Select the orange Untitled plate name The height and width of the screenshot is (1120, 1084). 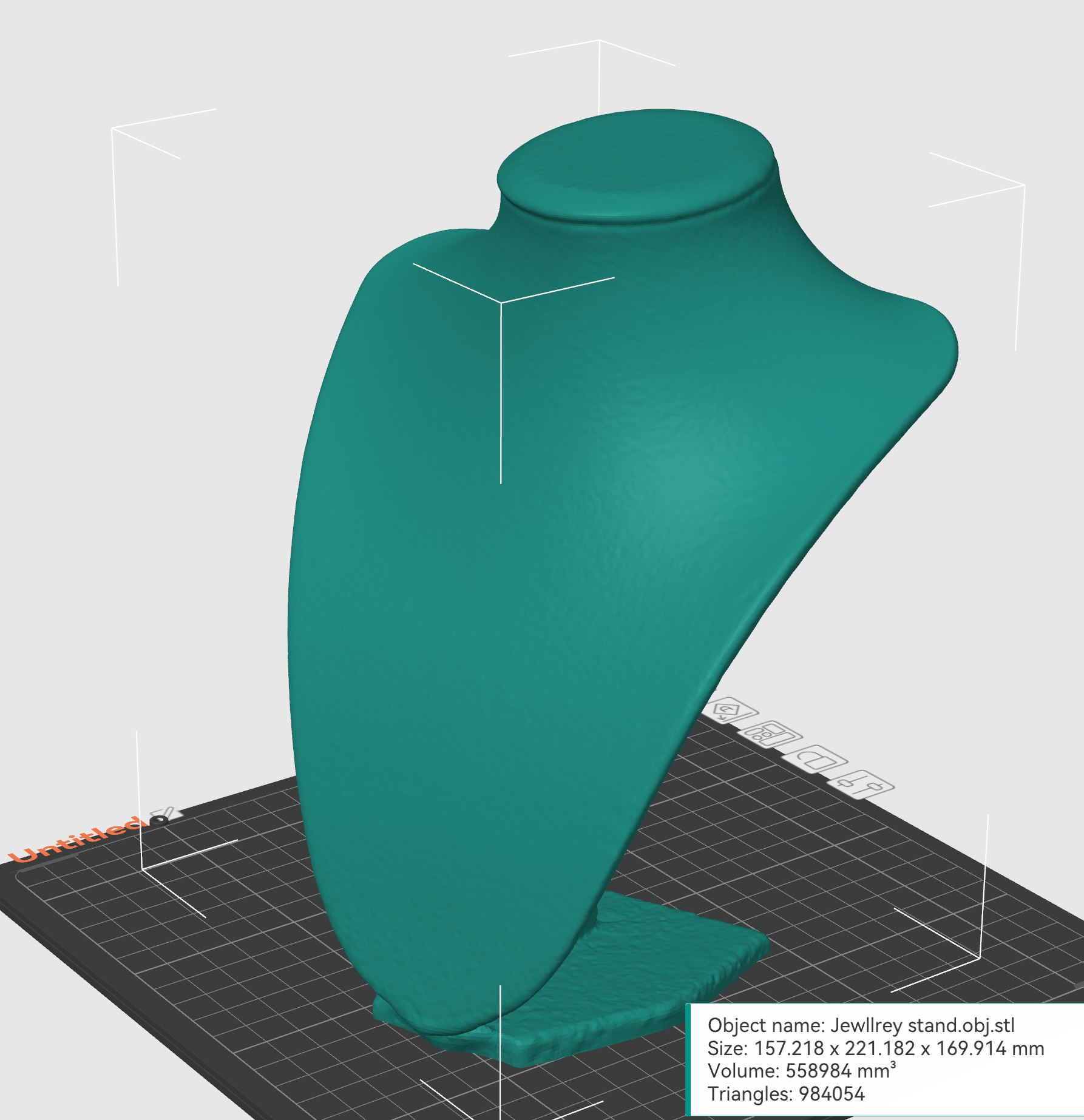coord(79,840)
